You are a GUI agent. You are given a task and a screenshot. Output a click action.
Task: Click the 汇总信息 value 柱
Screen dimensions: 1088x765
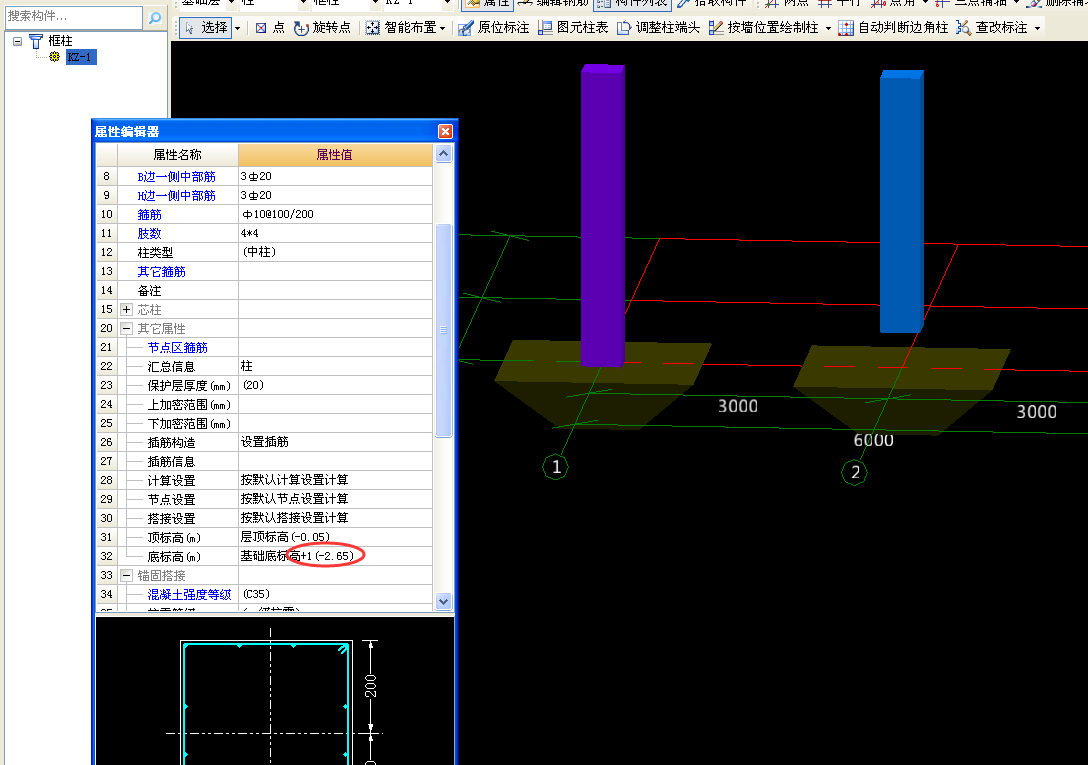(335, 367)
